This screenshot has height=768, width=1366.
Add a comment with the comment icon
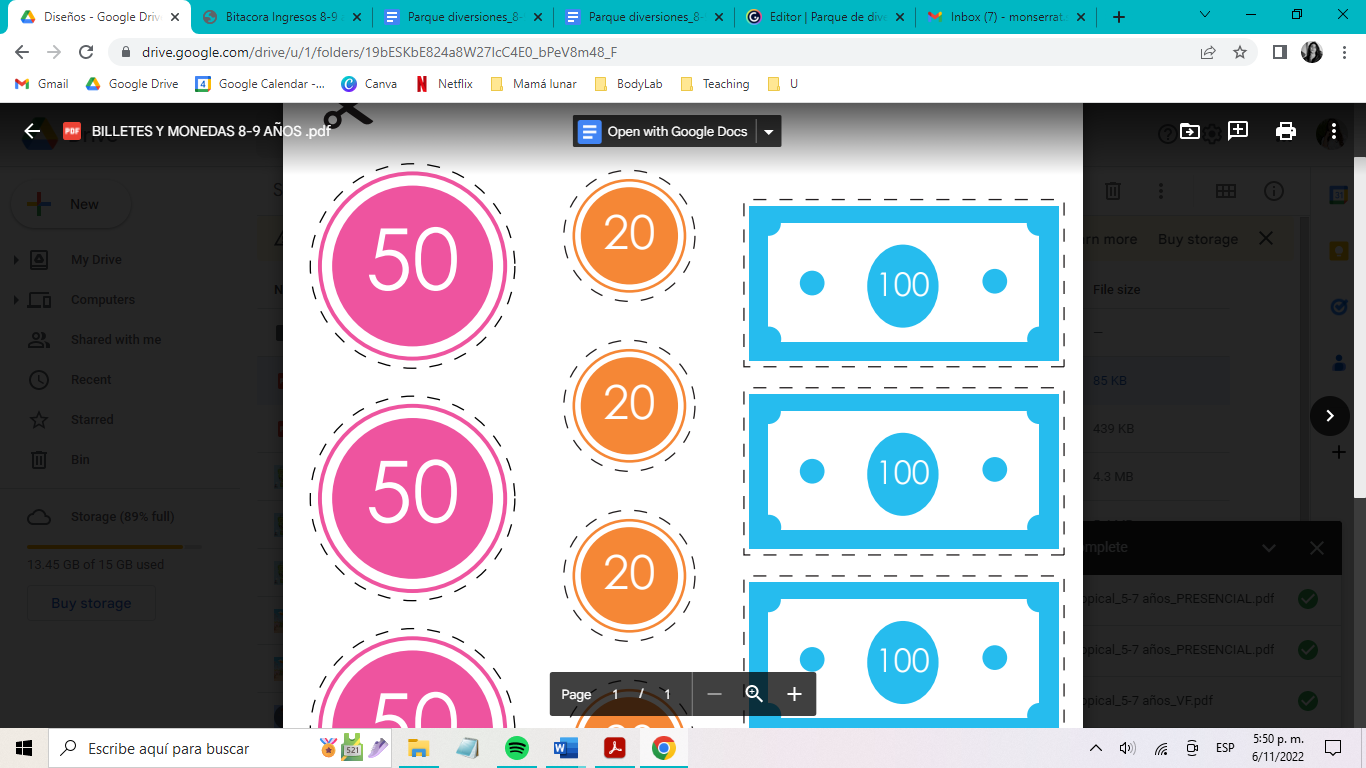(x=1238, y=131)
